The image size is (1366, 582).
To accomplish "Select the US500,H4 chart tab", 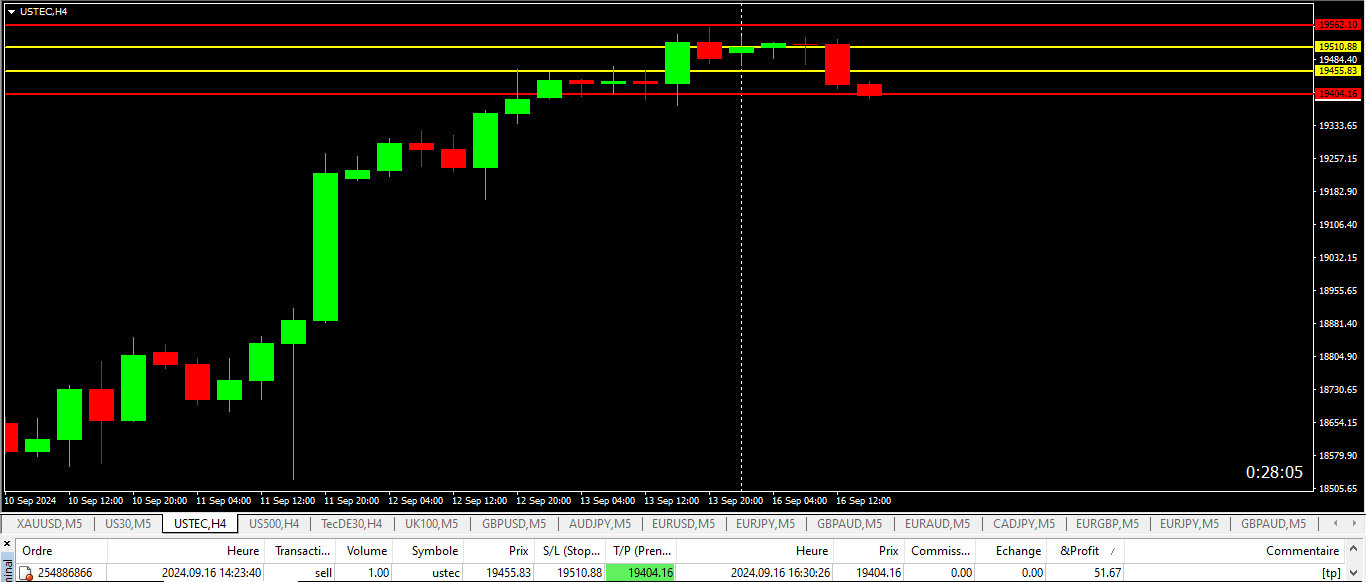I will tap(274, 523).
